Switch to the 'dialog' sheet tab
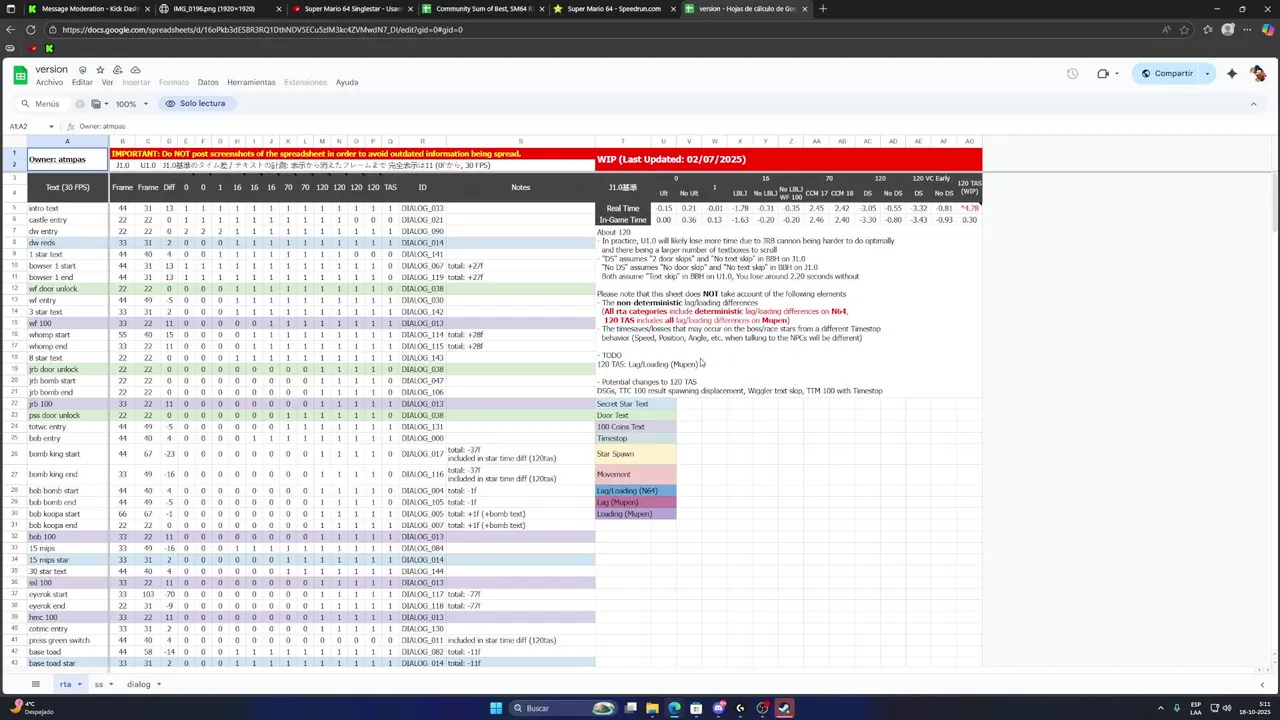 pyautogui.click(x=138, y=685)
